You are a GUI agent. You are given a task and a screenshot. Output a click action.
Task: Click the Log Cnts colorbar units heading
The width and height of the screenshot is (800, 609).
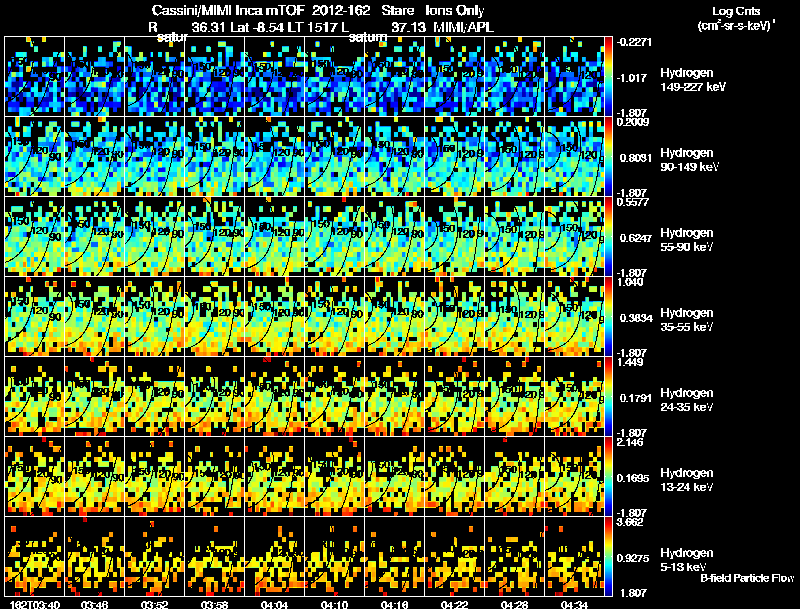(736, 18)
